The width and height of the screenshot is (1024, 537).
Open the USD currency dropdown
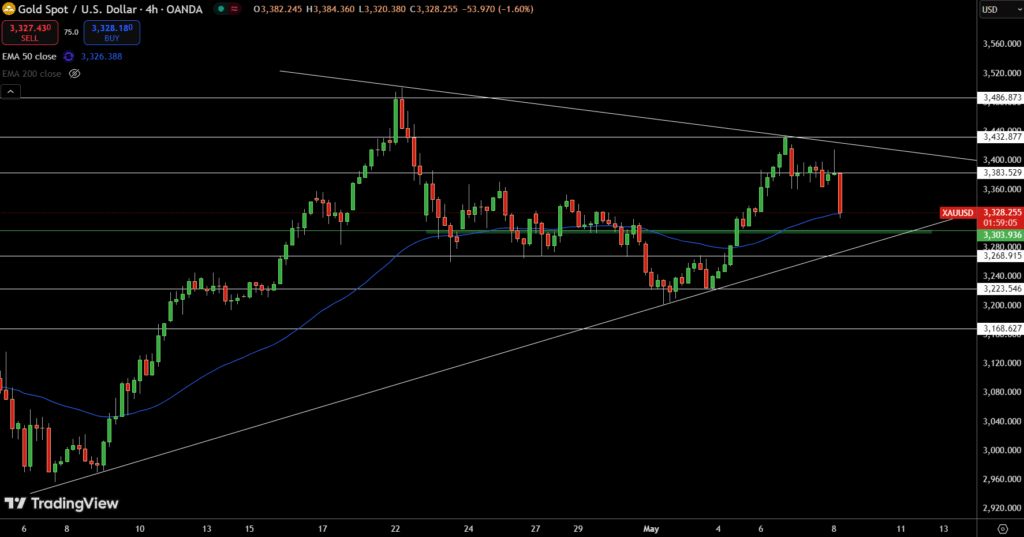[1000, 10]
